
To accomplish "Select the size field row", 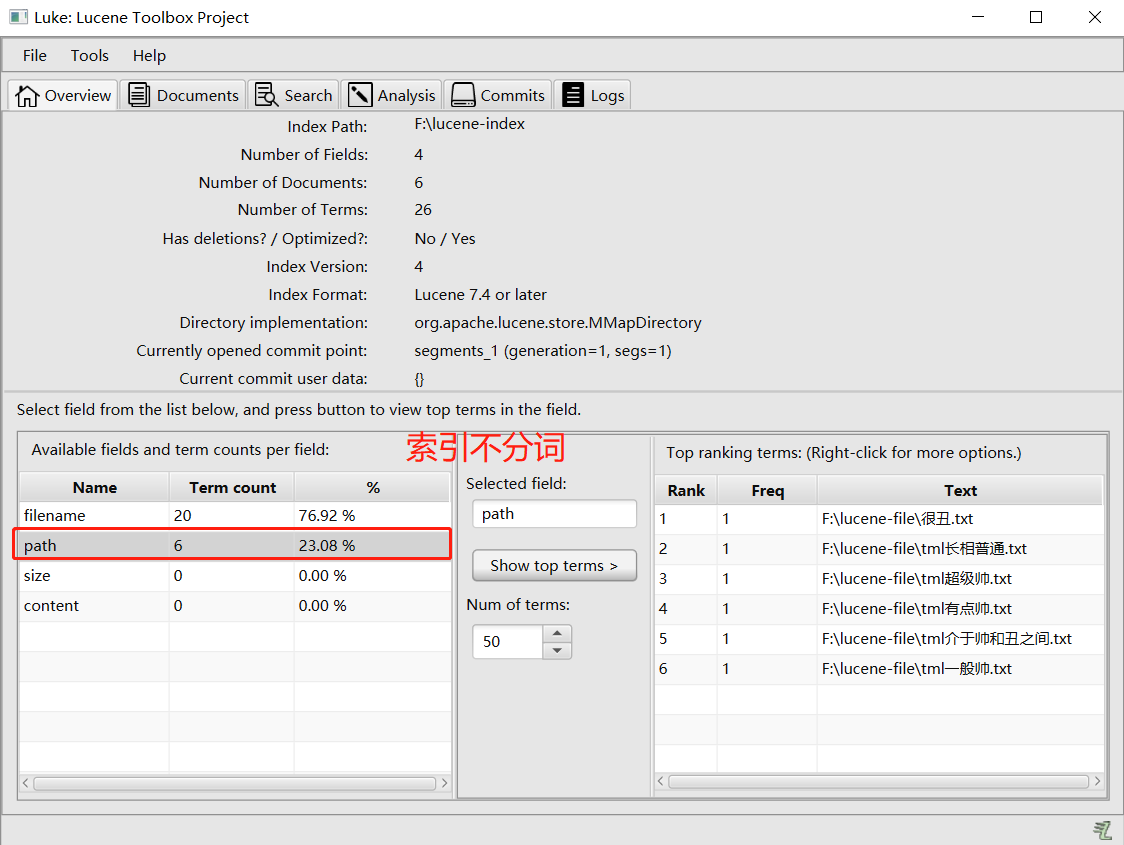I will (x=235, y=576).
